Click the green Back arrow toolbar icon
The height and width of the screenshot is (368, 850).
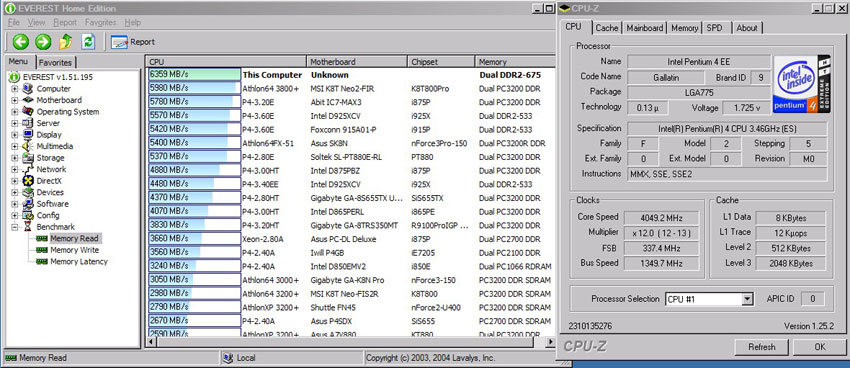21,41
